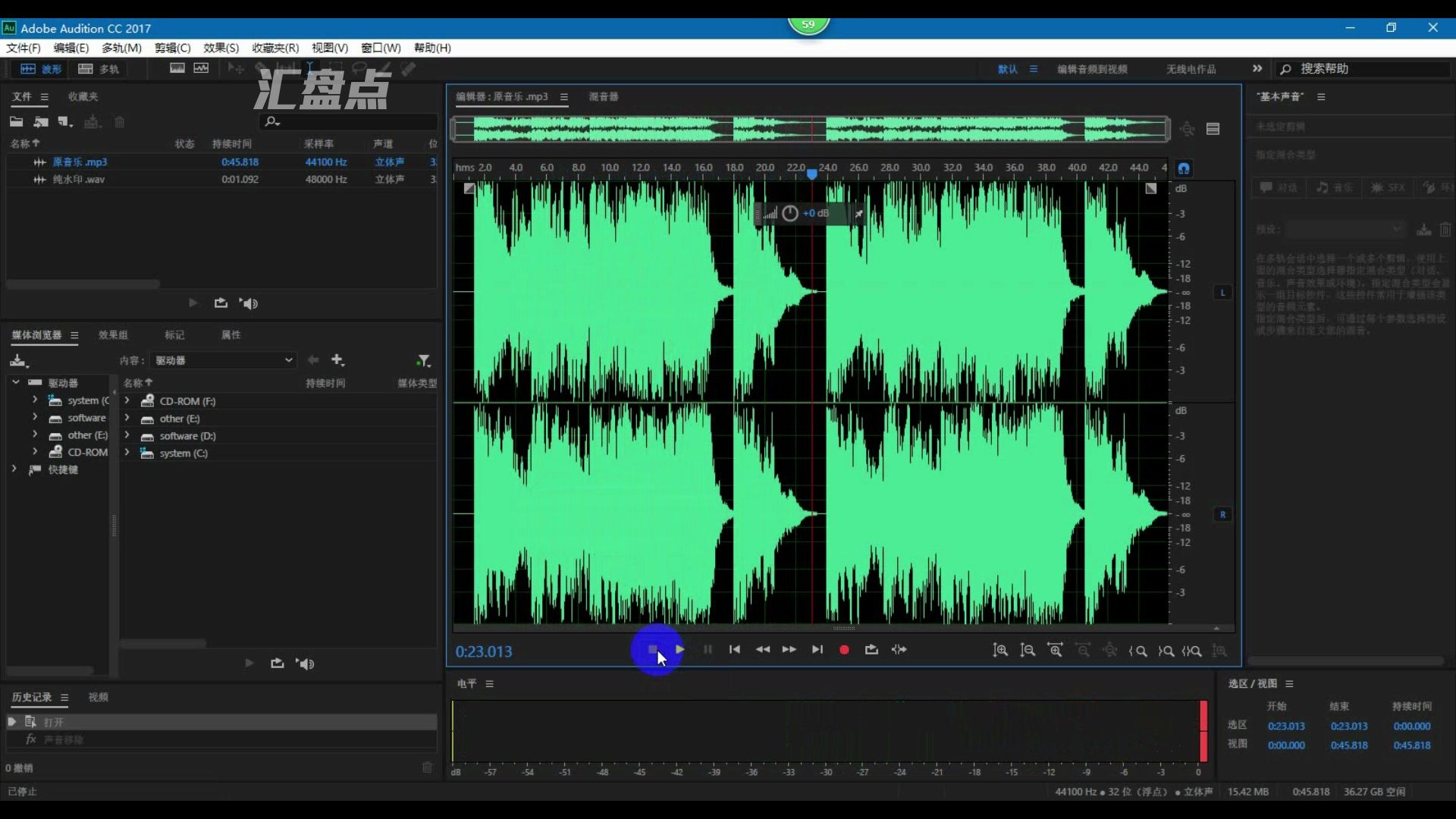
Task: Select 编辑音频到视频 workspace
Action: (1092, 69)
